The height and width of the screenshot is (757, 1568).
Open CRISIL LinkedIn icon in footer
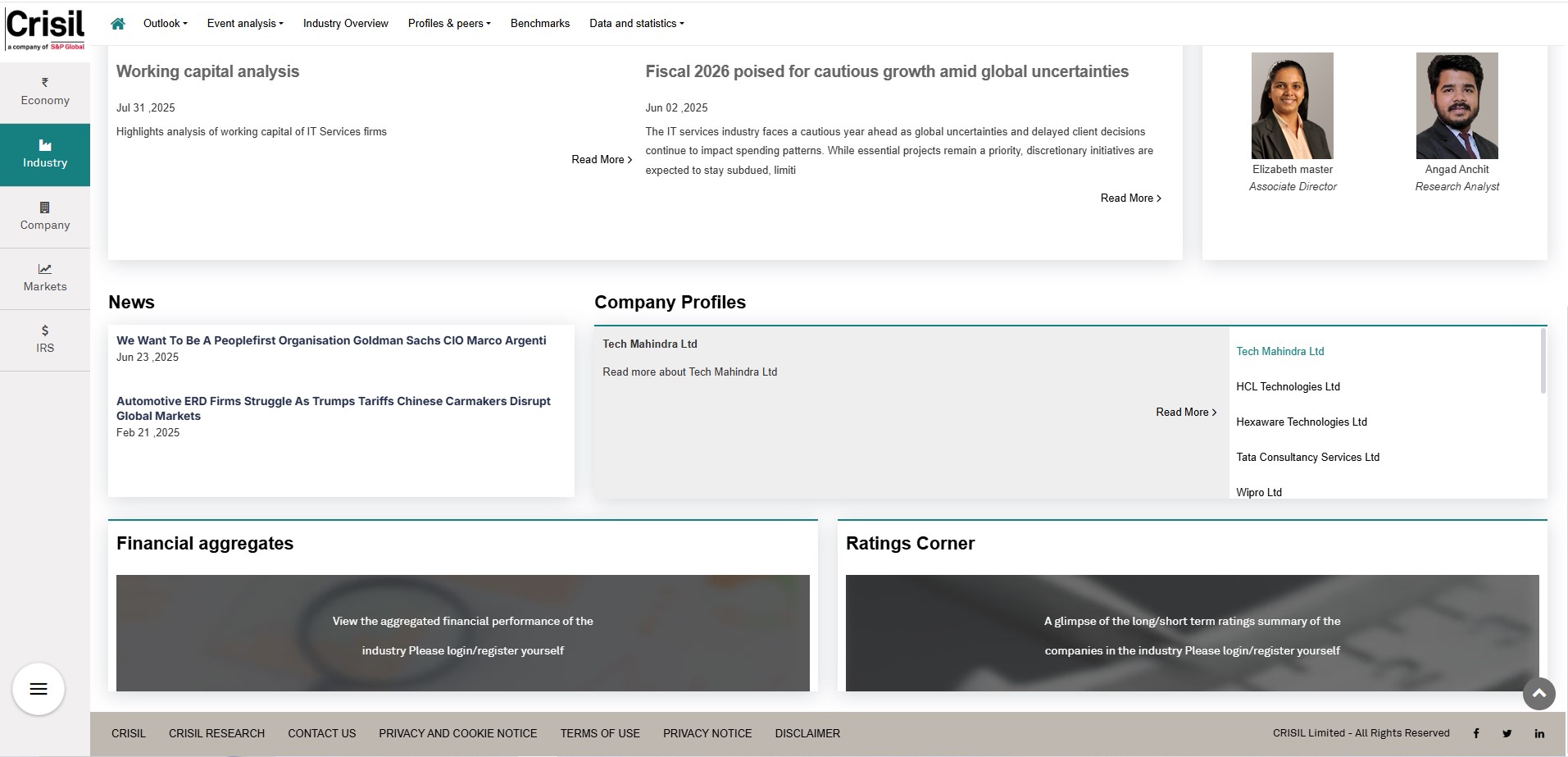pyautogui.click(x=1539, y=733)
